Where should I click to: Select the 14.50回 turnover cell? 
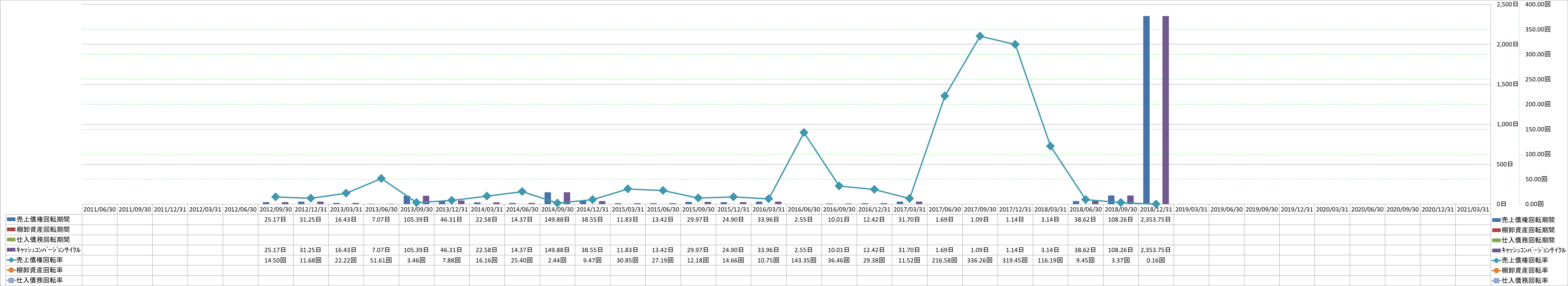[x=275, y=260]
